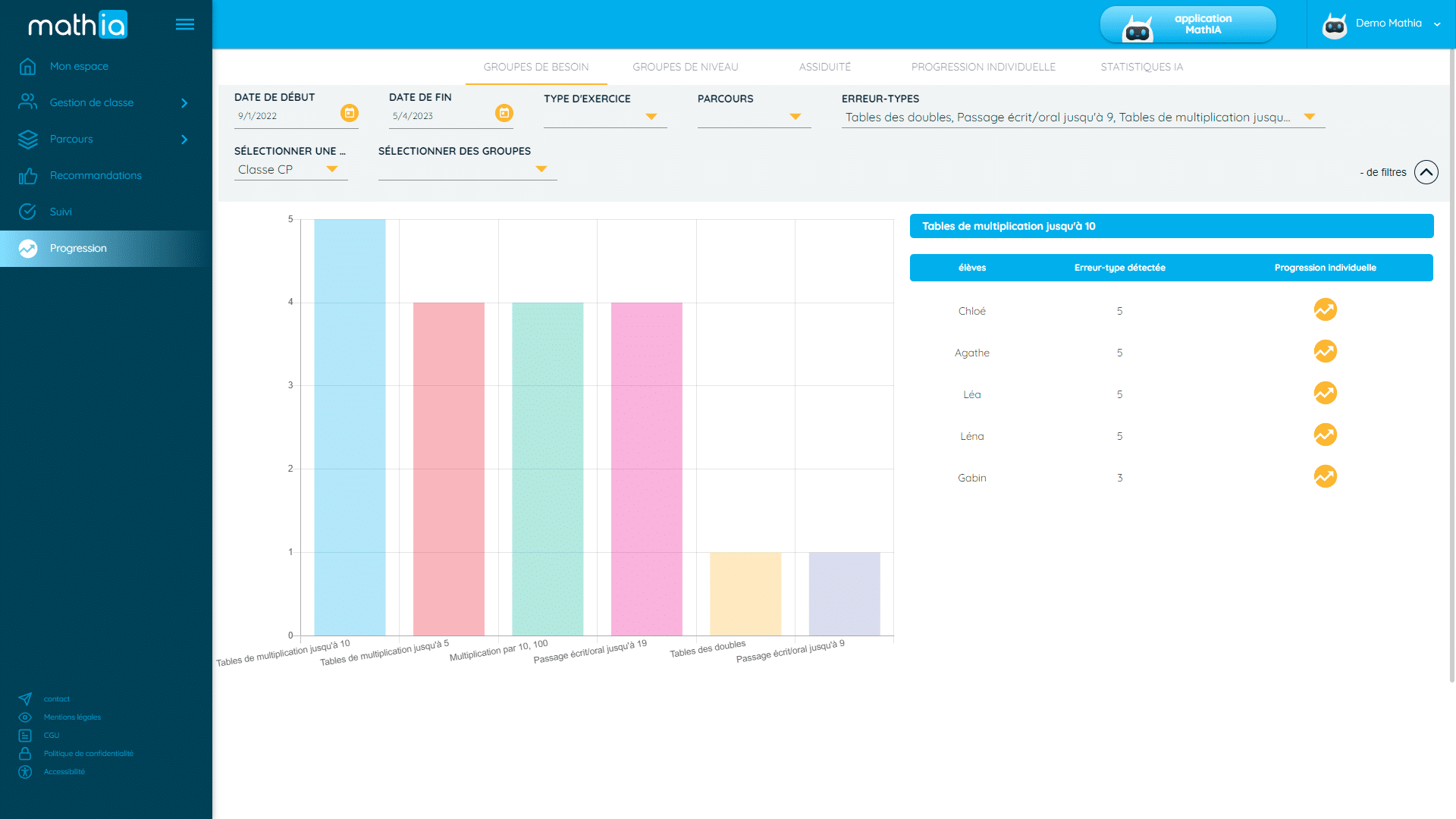Click the Suivi checkmark icon

[x=28, y=212]
